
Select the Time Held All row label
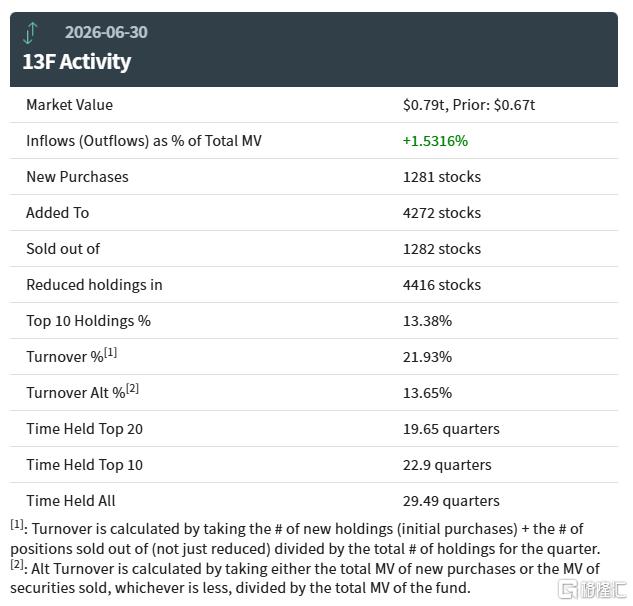[71, 501]
